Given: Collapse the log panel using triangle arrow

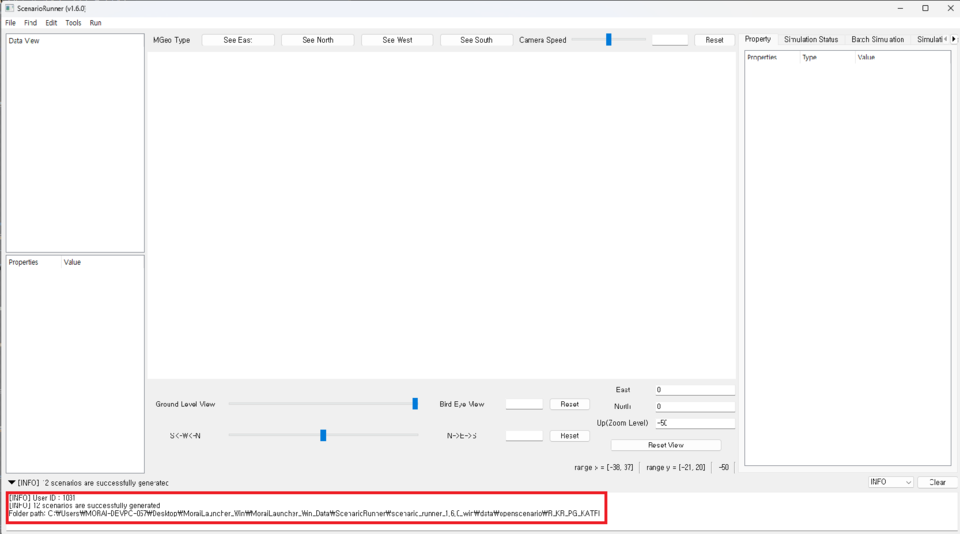Looking at the screenshot, I should [11, 482].
